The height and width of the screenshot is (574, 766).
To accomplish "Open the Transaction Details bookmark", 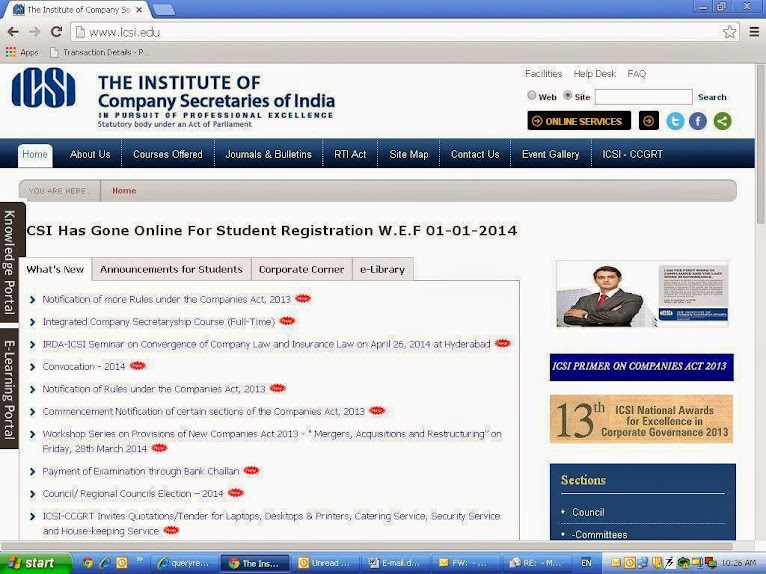I will 100,52.
